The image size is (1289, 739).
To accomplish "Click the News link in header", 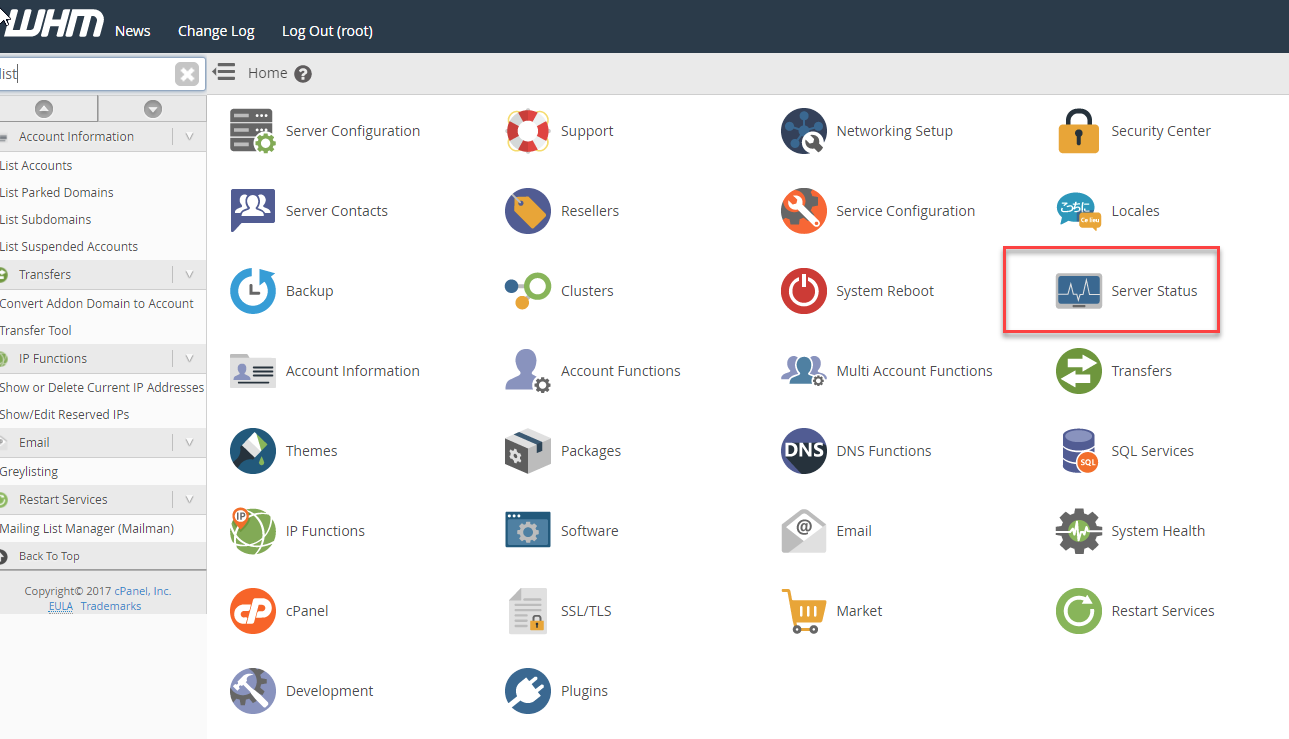I will [132, 31].
